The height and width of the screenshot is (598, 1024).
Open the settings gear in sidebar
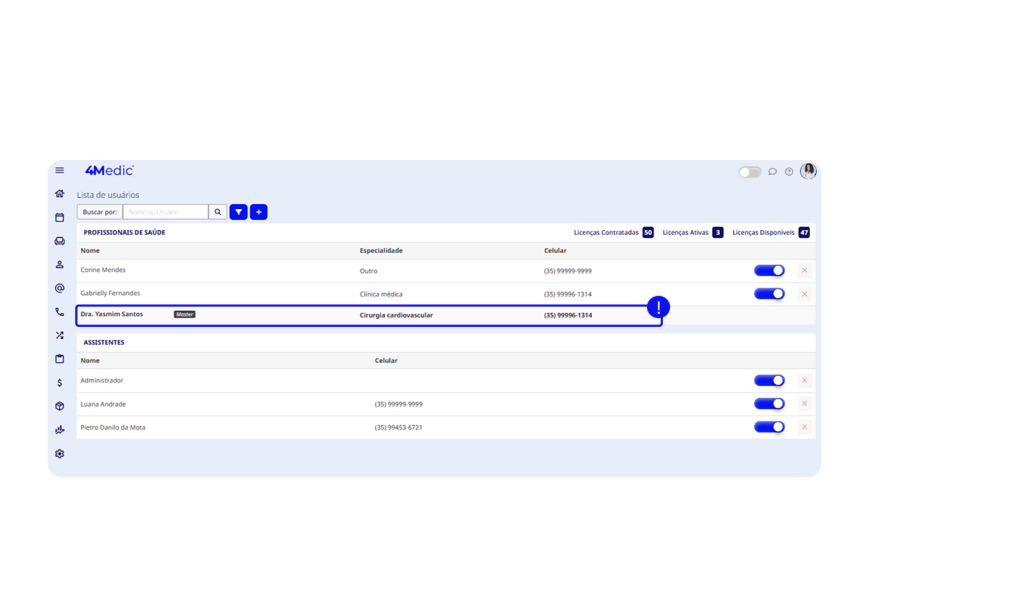tap(60, 453)
